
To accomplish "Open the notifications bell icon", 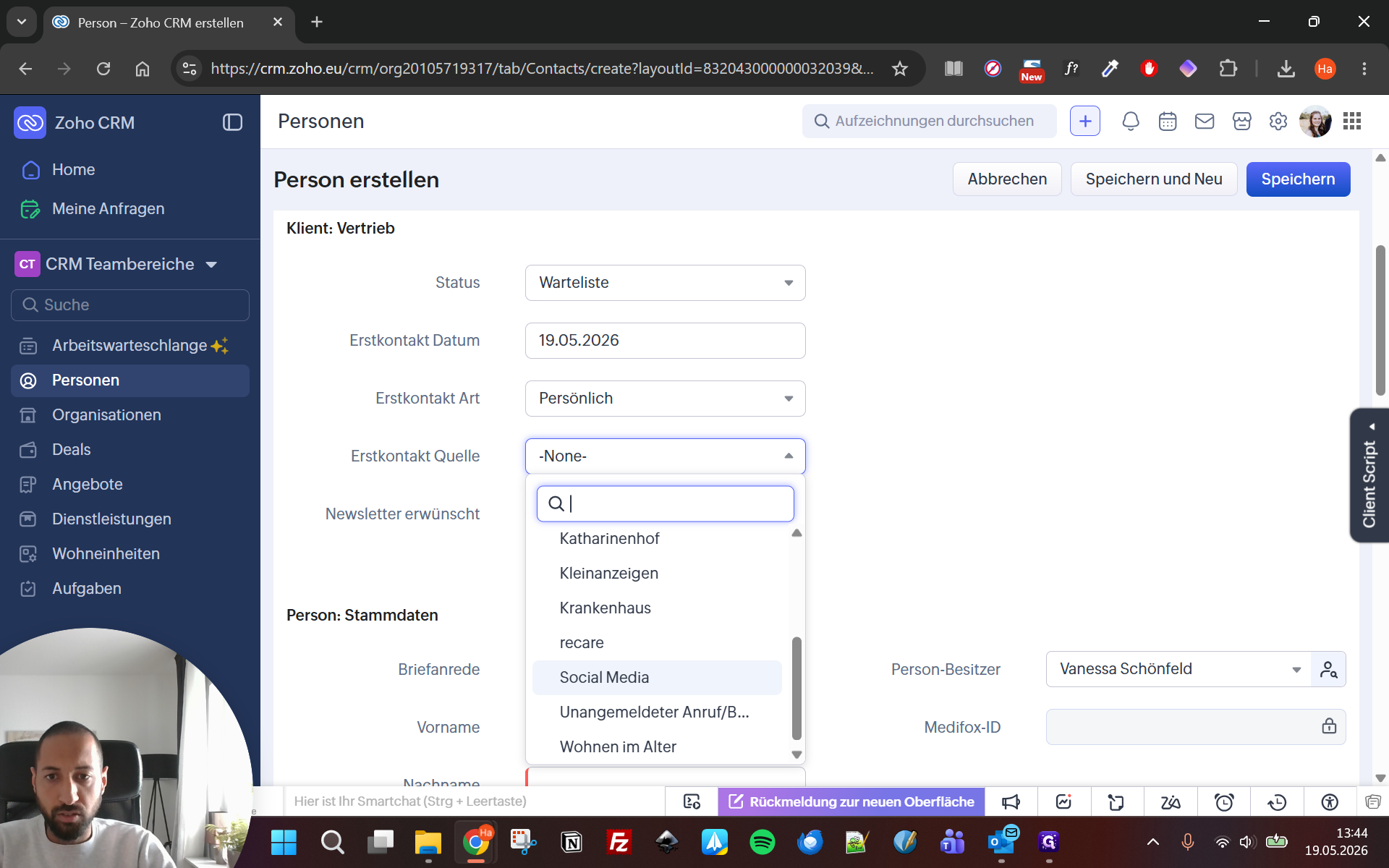I will point(1130,122).
